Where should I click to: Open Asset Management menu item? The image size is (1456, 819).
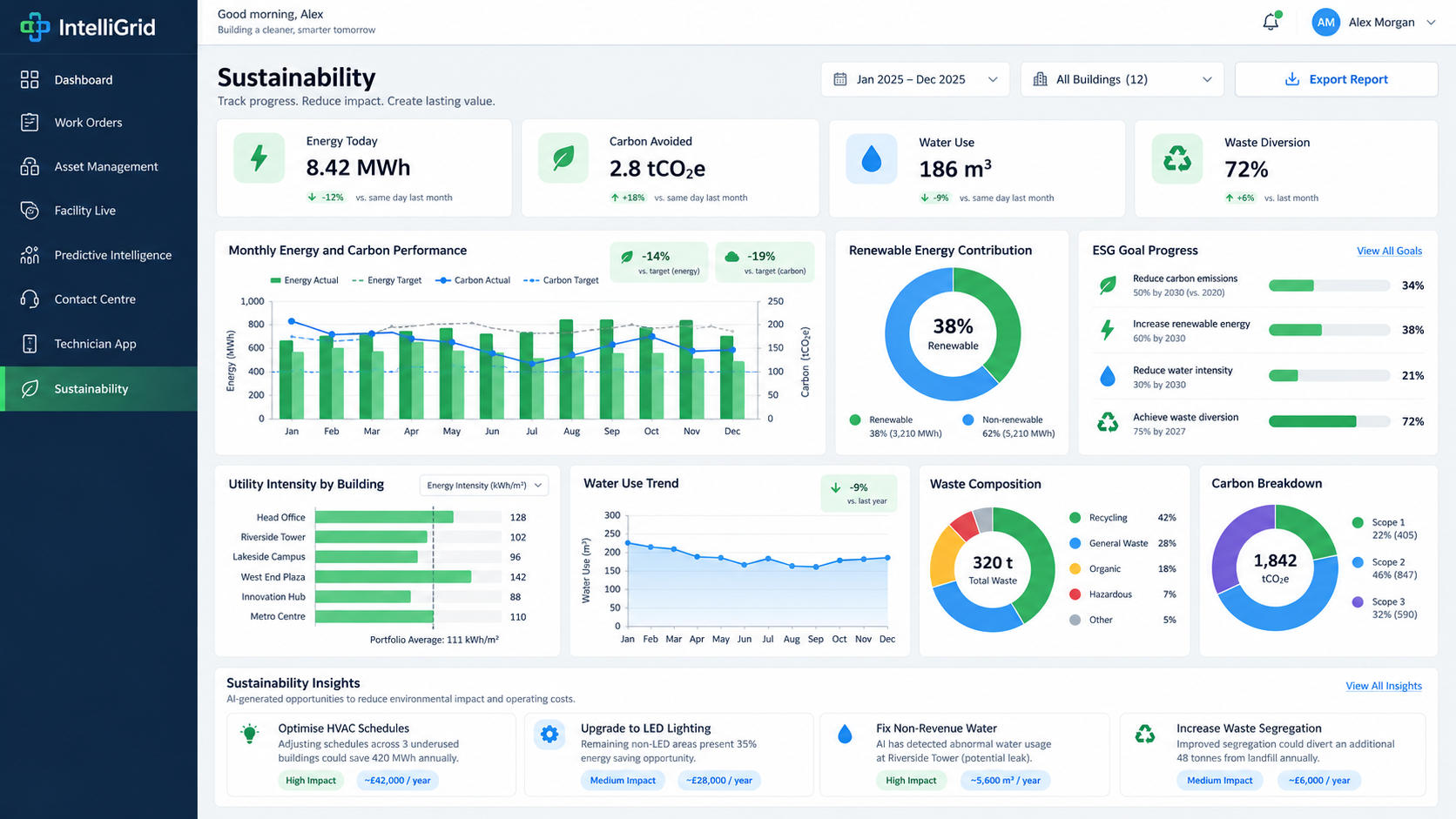(98, 166)
